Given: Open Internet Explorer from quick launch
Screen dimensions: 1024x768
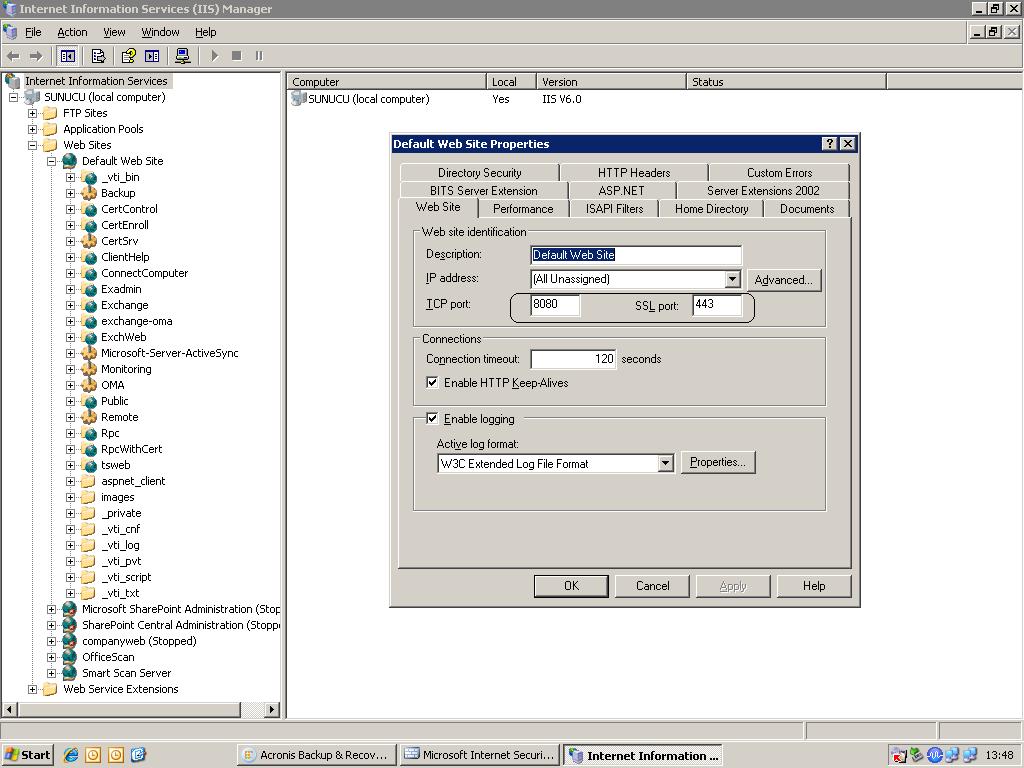Looking at the screenshot, I should [x=71, y=755].
